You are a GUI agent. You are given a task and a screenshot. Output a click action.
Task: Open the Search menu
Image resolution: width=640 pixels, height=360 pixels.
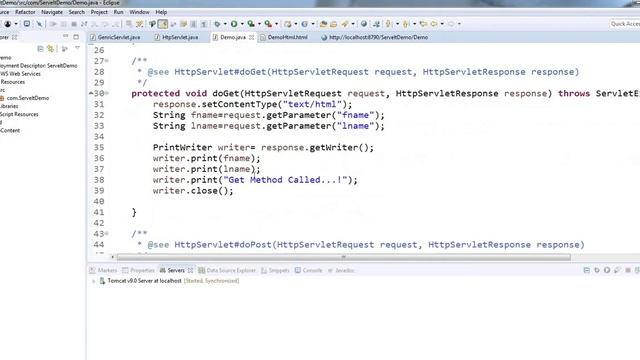76,12
